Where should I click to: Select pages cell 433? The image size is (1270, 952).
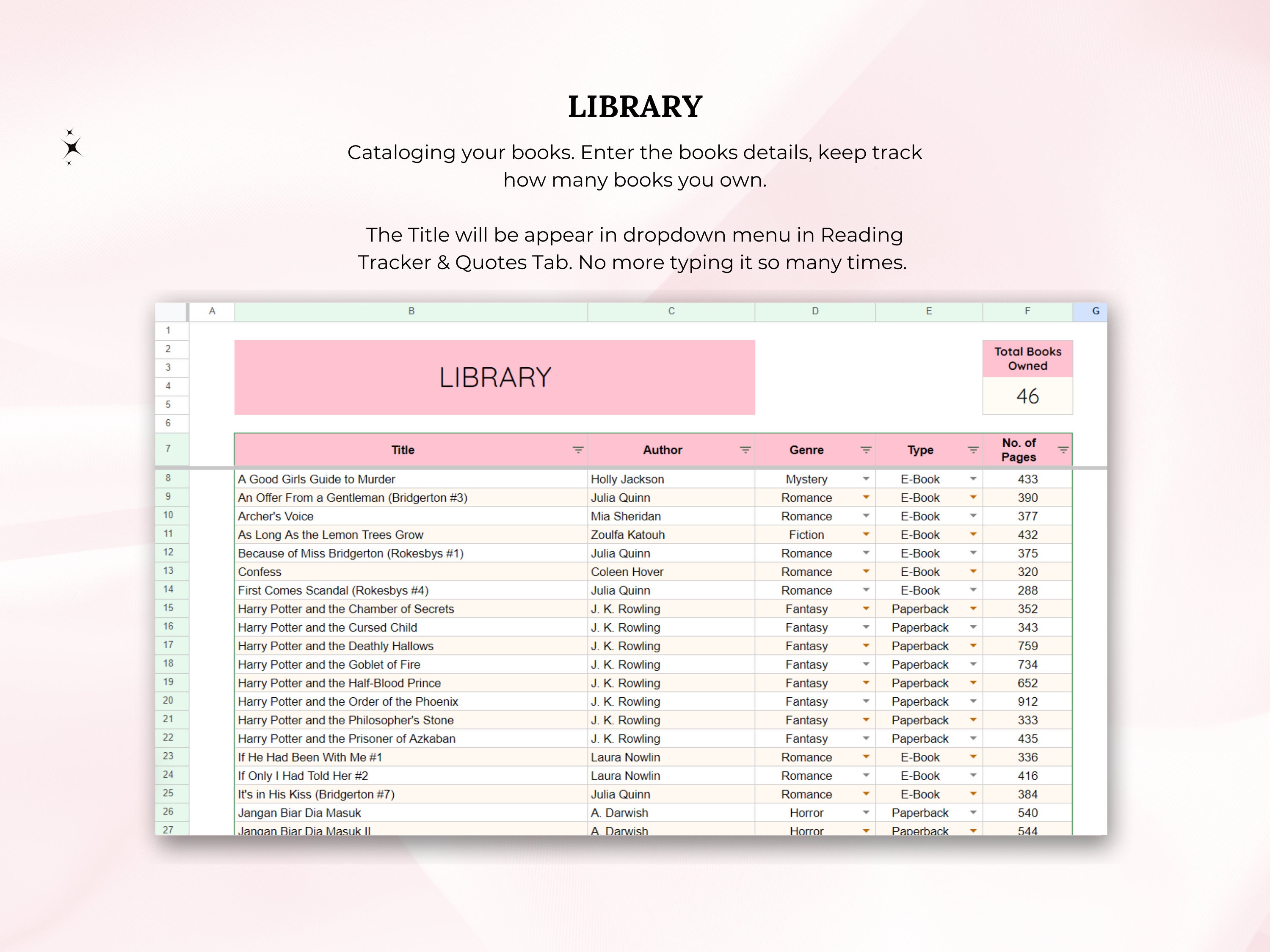1028,479
